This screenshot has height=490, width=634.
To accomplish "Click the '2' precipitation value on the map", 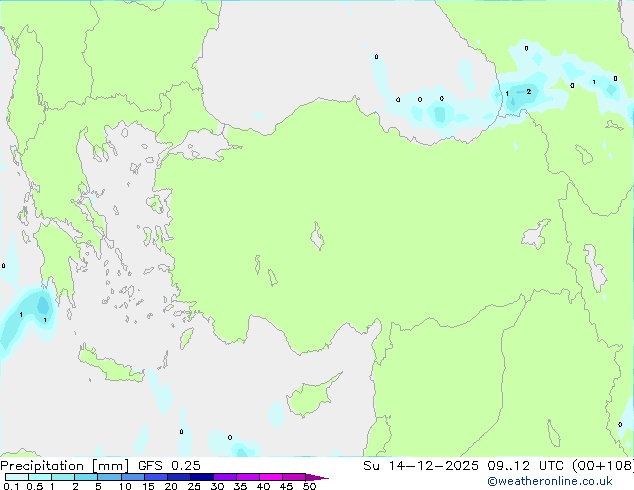I will tap(528, 92).
